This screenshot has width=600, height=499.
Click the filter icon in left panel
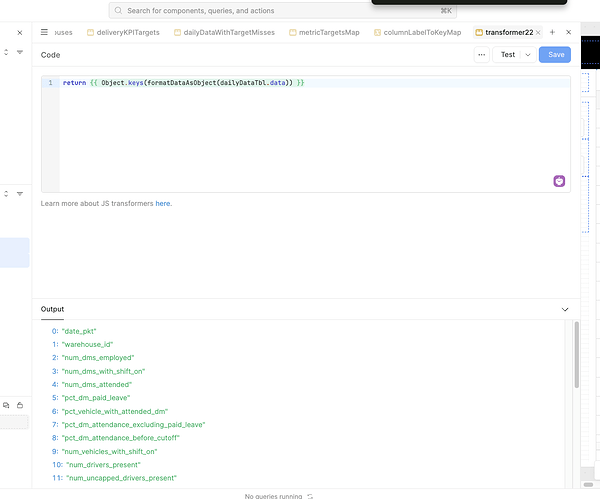click(x=19, y=52)
